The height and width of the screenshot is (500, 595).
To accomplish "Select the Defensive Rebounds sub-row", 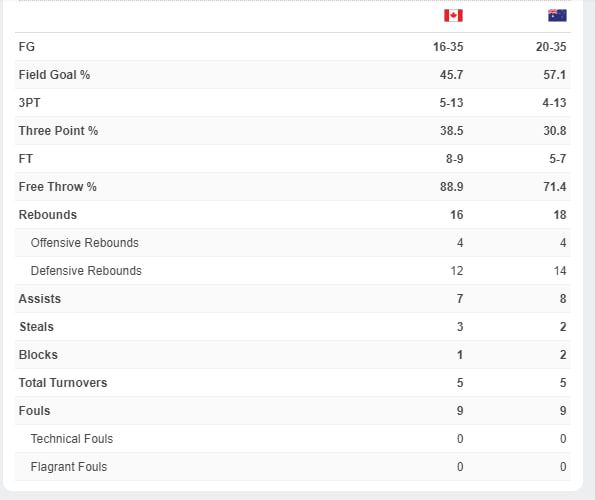I will (x=293, y=271).
